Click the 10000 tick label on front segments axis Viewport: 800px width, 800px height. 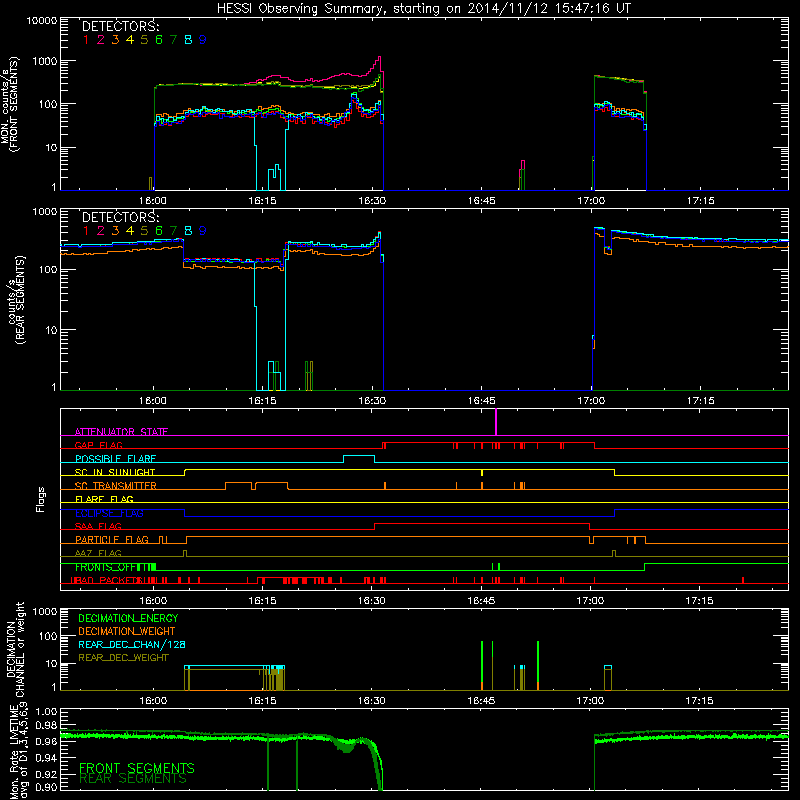(x=42, y=21)
